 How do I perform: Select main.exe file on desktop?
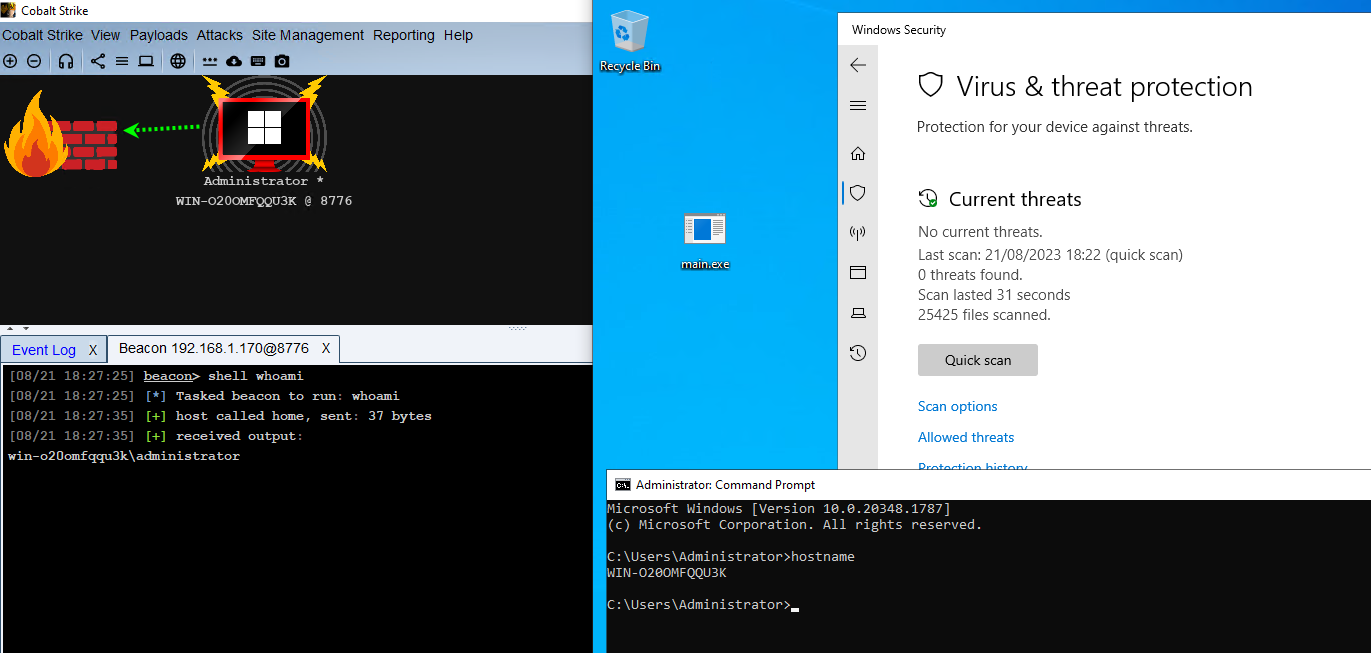[x=705, y=241]
